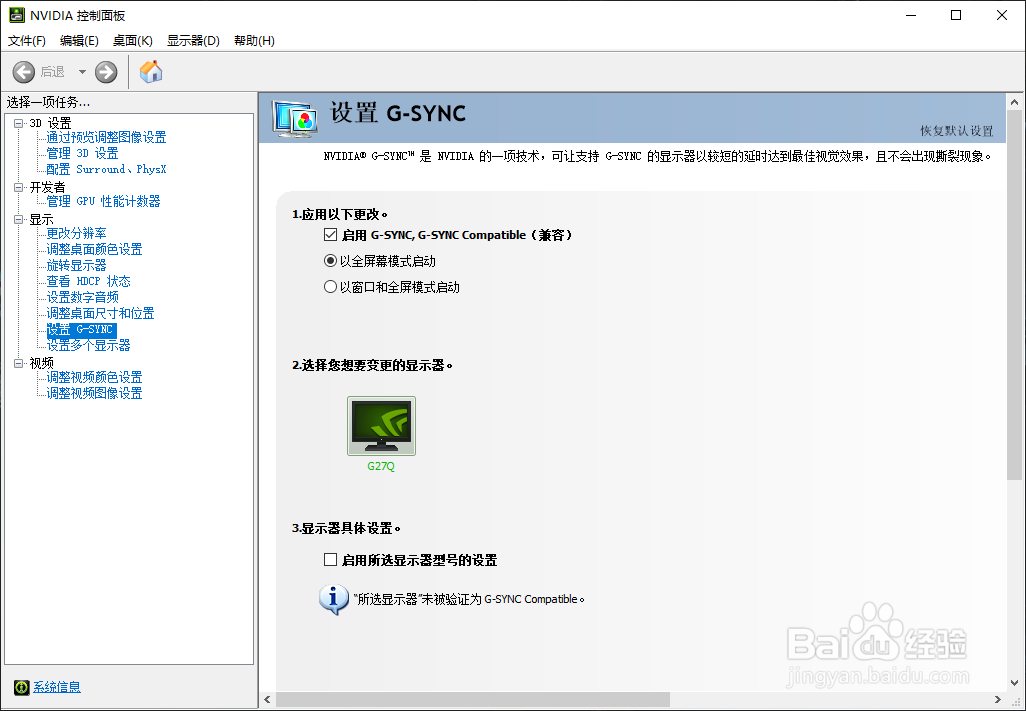Open the 文件(F) menu
The width and height of the screenshot is (1026, 711).
(27, 41)
